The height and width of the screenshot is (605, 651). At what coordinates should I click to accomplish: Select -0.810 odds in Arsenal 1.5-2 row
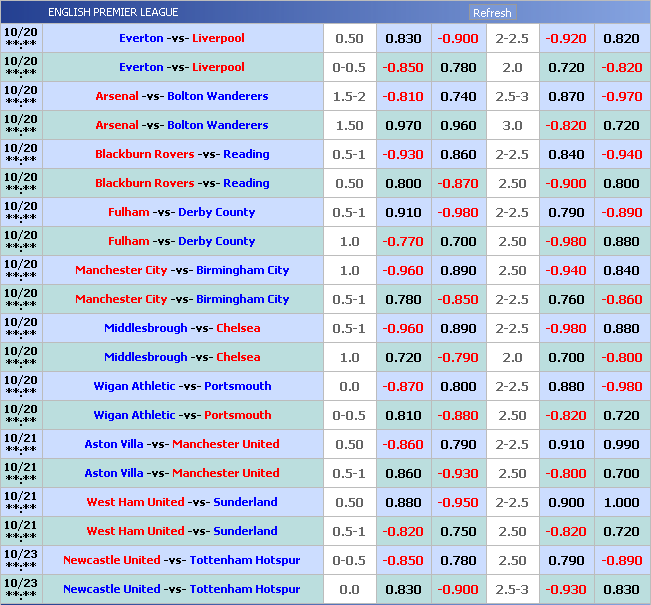point(403,97)
